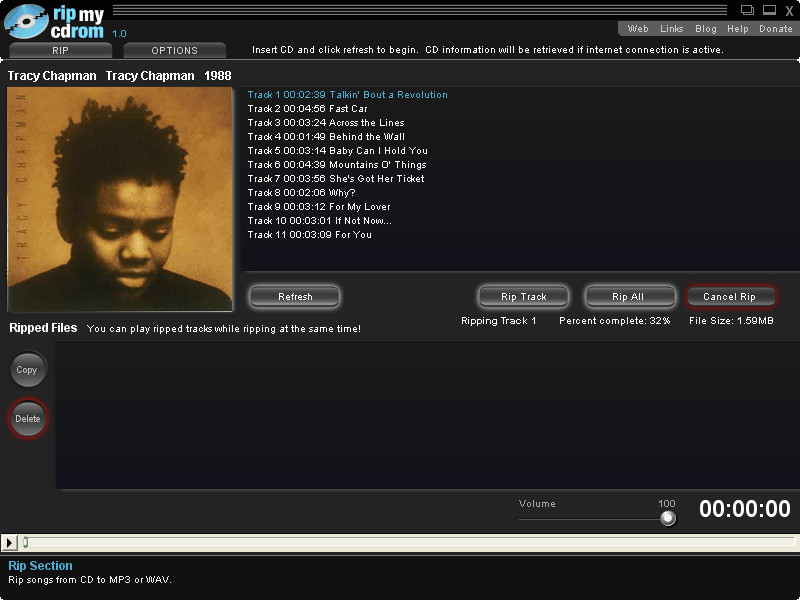Viewport: 800px width, 600px height.
Task: Click the version number 1.0
Action: 119,34
